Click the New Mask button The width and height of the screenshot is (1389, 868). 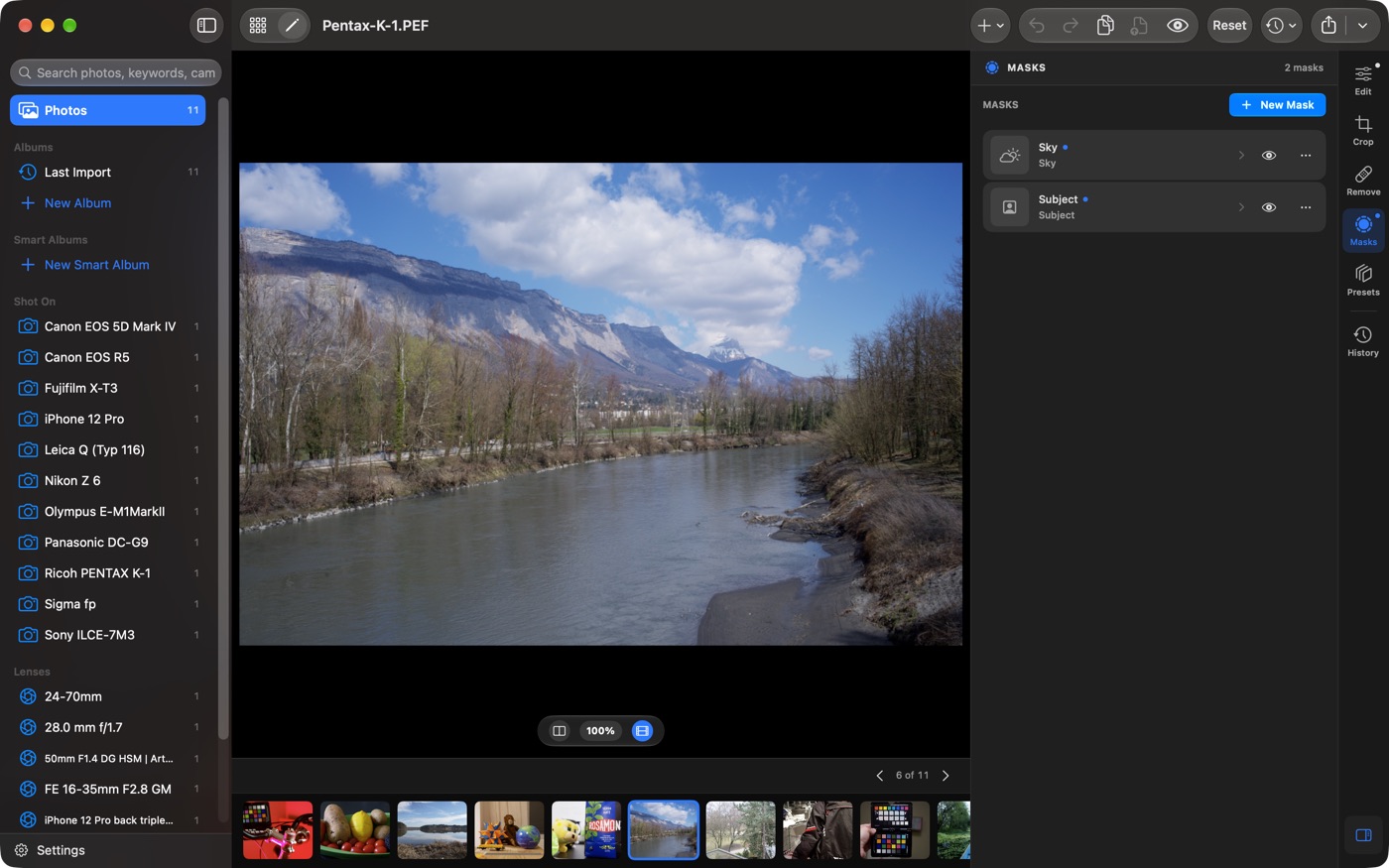coord(1277,105)
